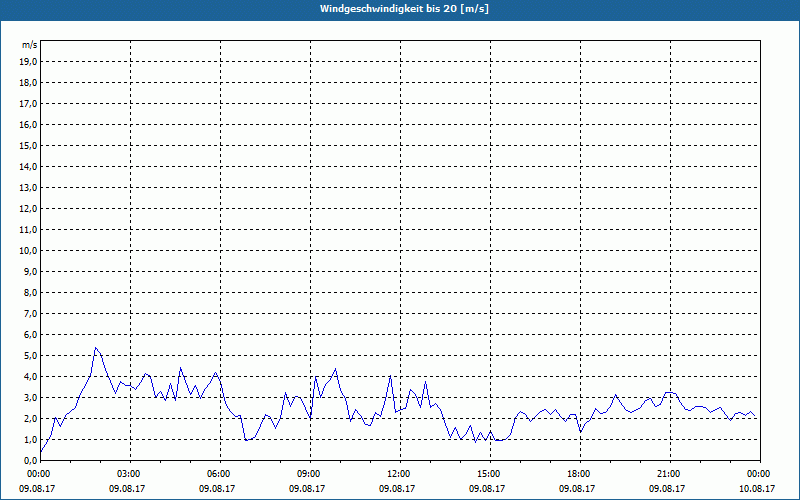Select the '13,0' axis tick label
Image resolution: width=800 pixels, height=500 pixels.
tap(28, 188)
